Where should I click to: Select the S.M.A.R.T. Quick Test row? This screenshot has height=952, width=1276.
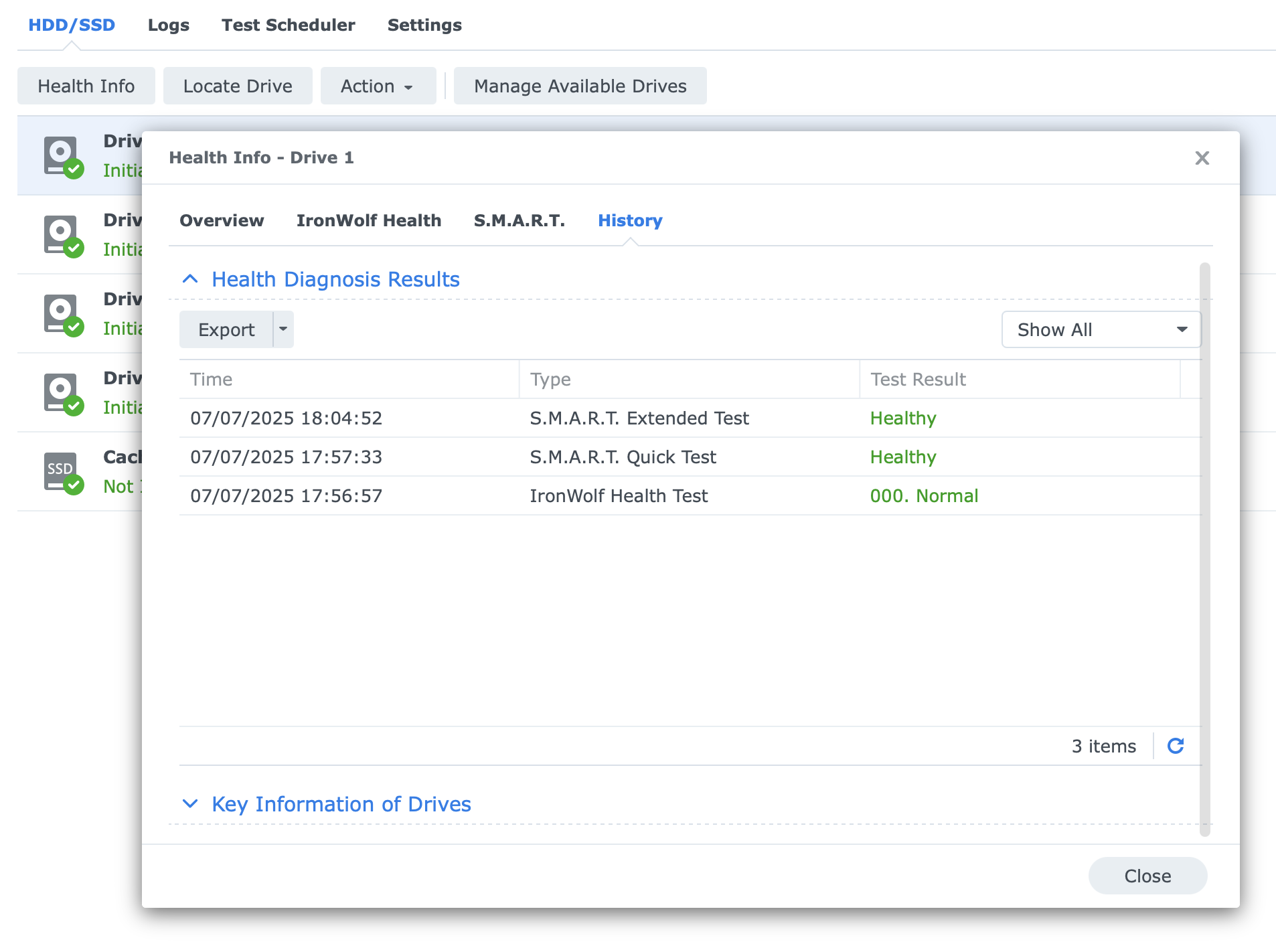pos(690,457)
